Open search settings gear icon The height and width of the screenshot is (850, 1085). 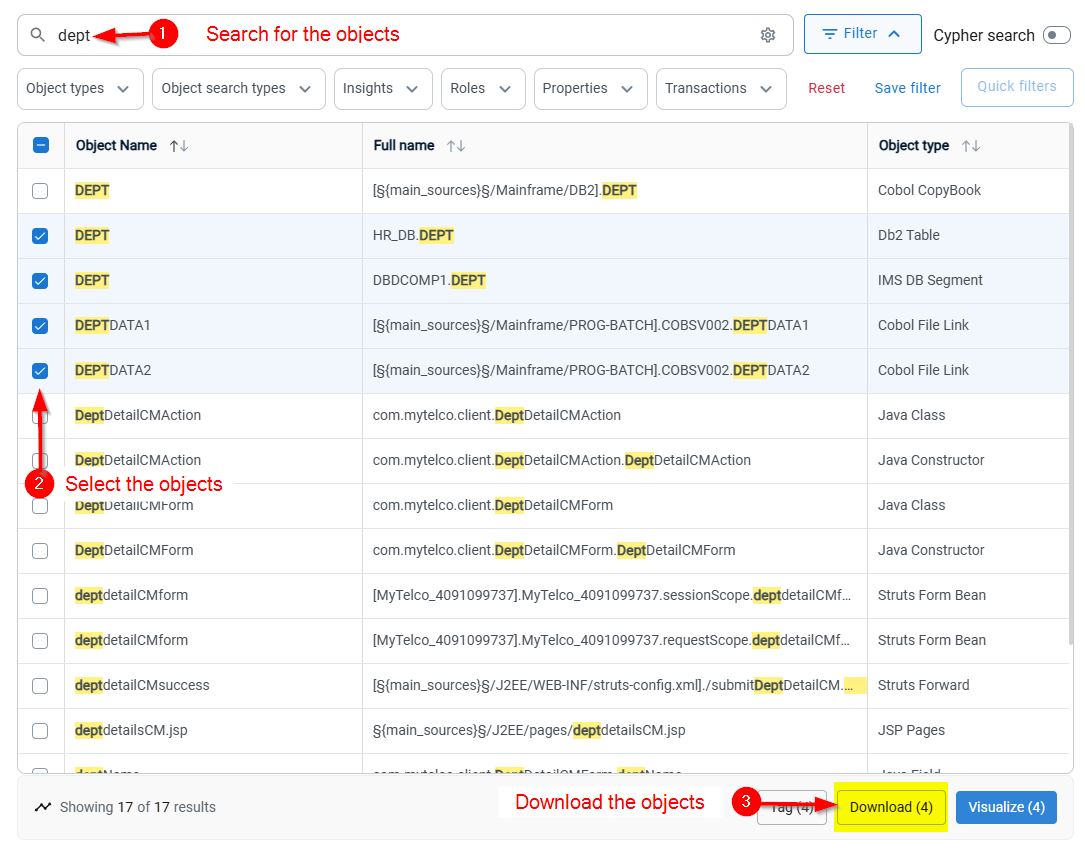tap(767, 35)
